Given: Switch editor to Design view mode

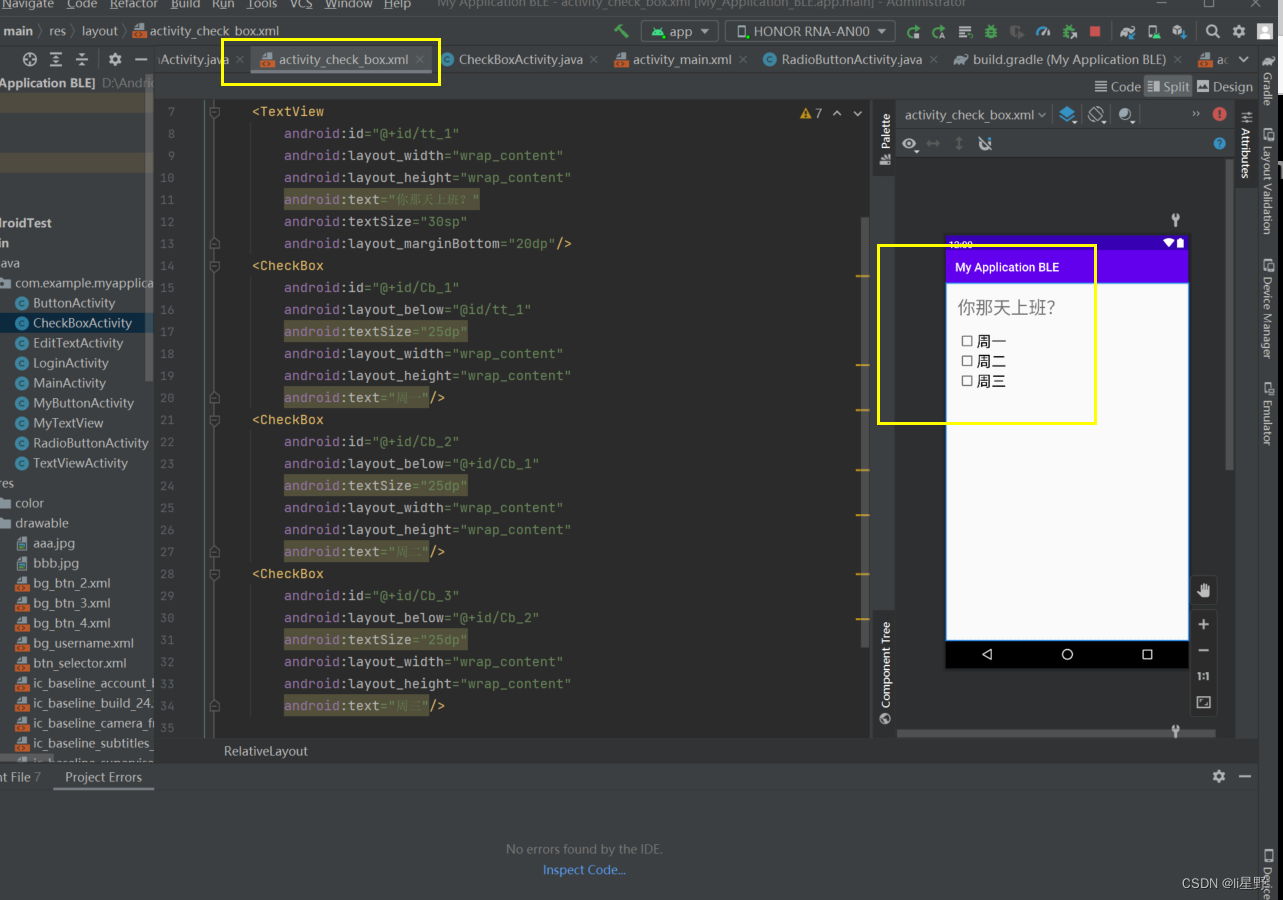Looking at the screenshot, I should point(1224,87).
